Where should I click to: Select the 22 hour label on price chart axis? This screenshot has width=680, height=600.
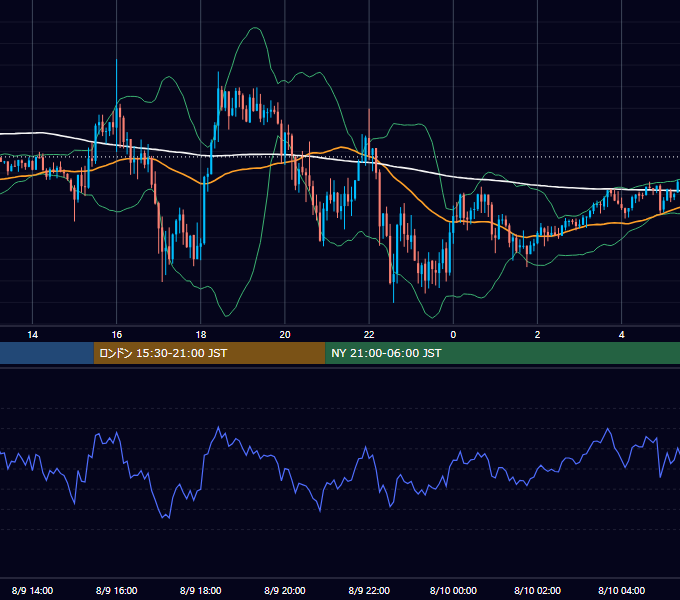click(369, 335)
